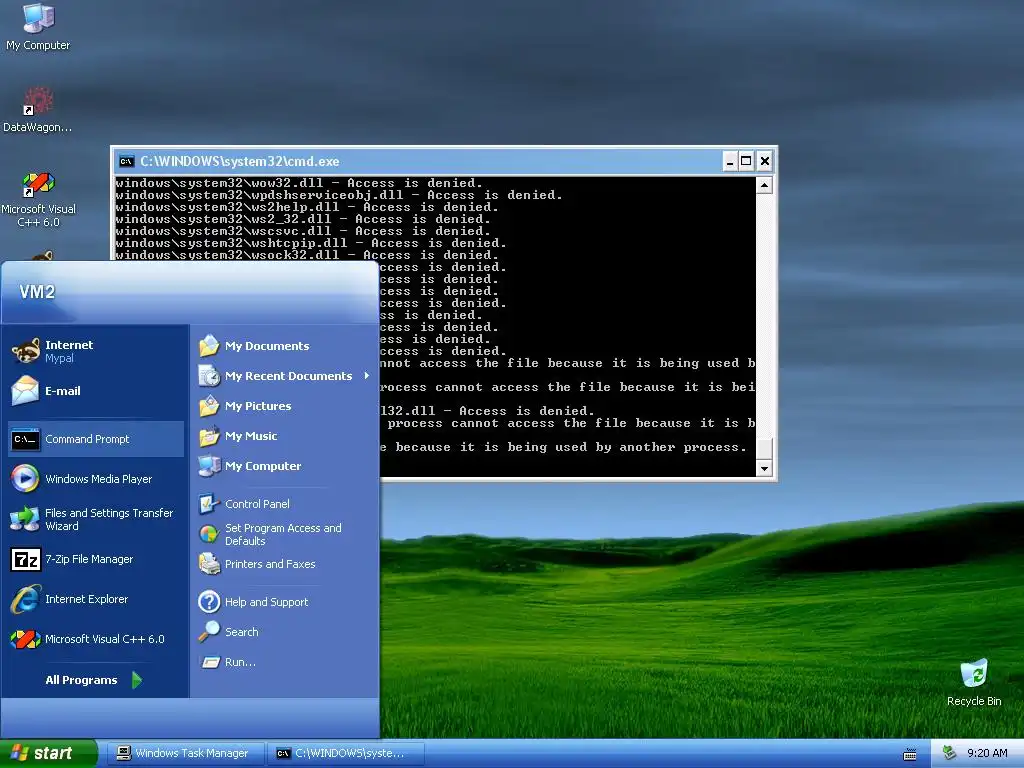Launch Command Prompt from Start menu
Image resolution: width=1024 pixels, height=768 pixels.
pyautogui.click(x=95, y=439)
